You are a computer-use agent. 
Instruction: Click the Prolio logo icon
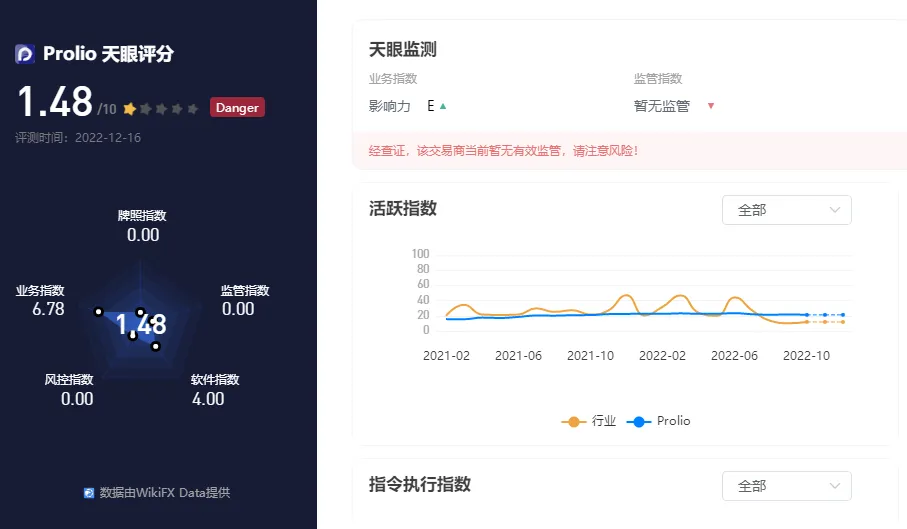(25, 54)
